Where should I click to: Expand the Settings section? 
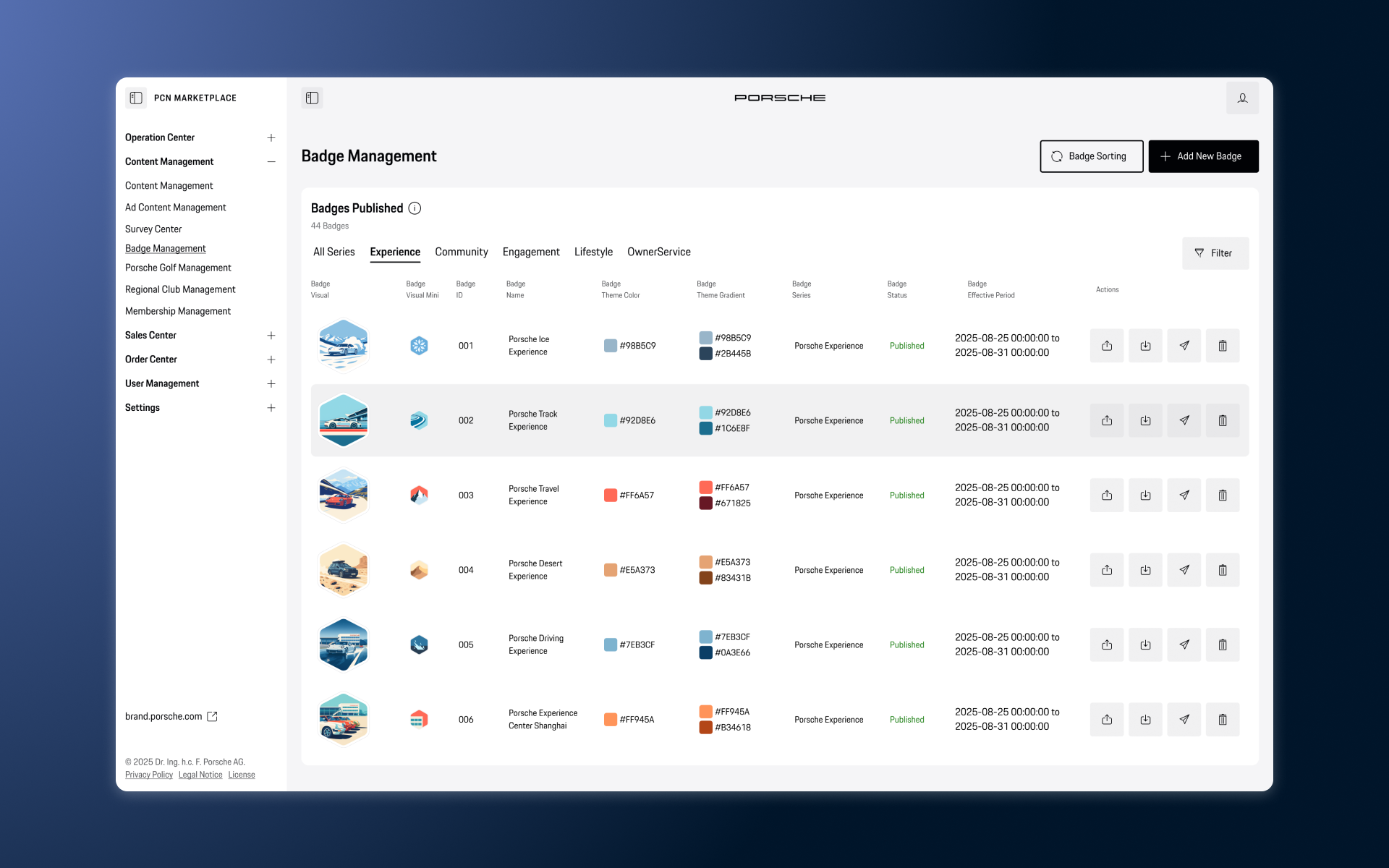point(271,408)
